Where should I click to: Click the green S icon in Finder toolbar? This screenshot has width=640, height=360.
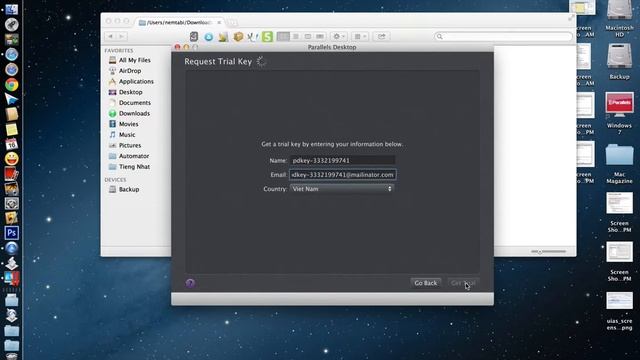click(267, 36)
